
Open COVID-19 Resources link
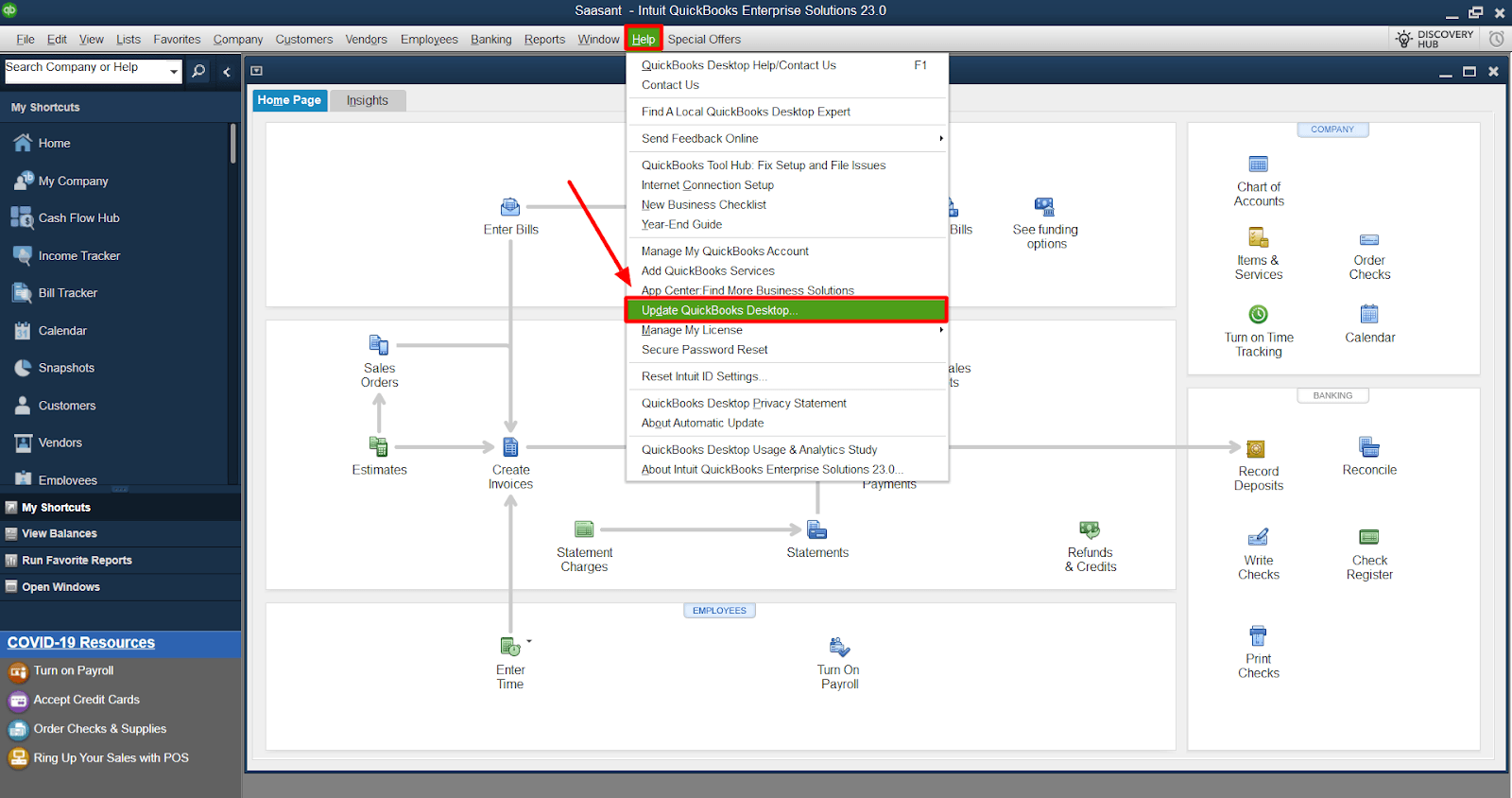81,643
